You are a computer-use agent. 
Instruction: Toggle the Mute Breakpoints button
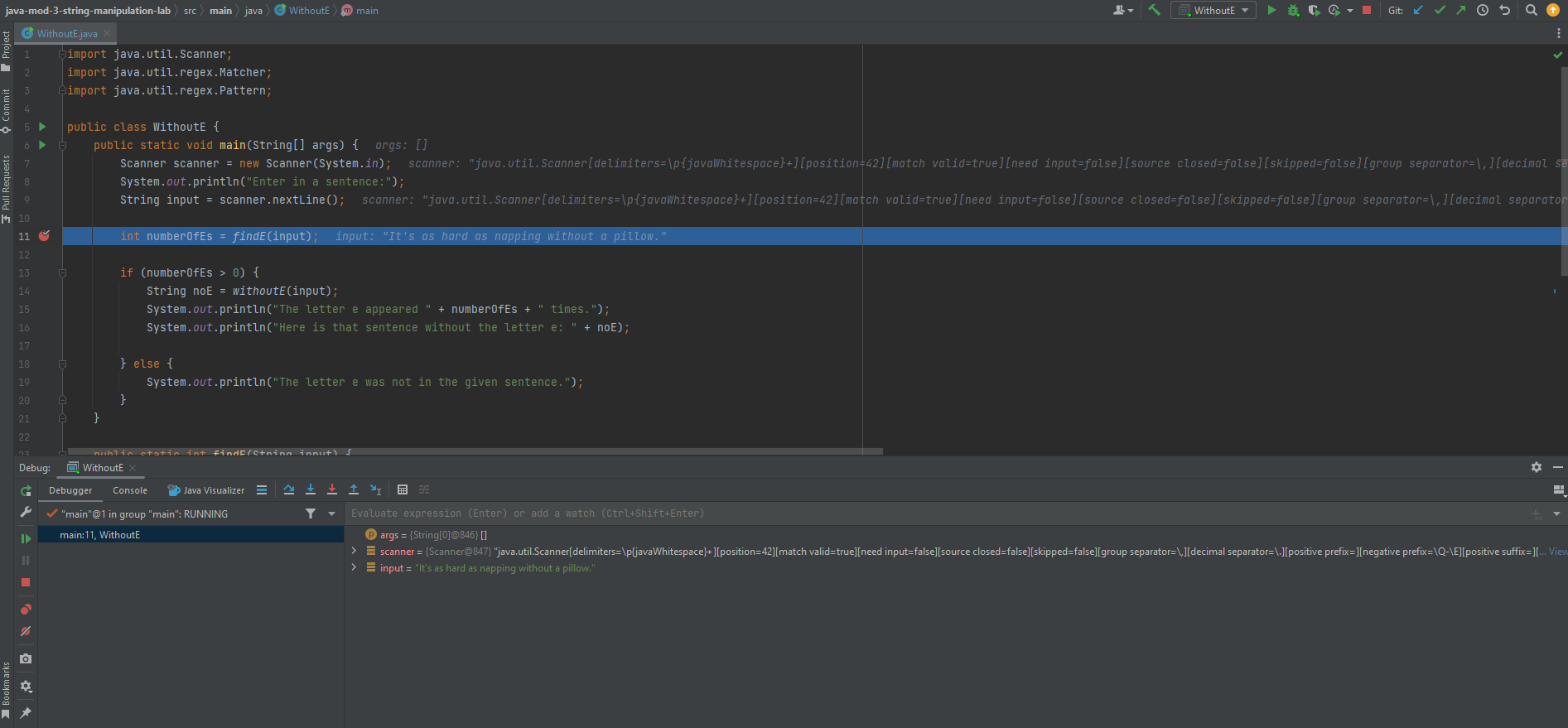coord(26,631)
